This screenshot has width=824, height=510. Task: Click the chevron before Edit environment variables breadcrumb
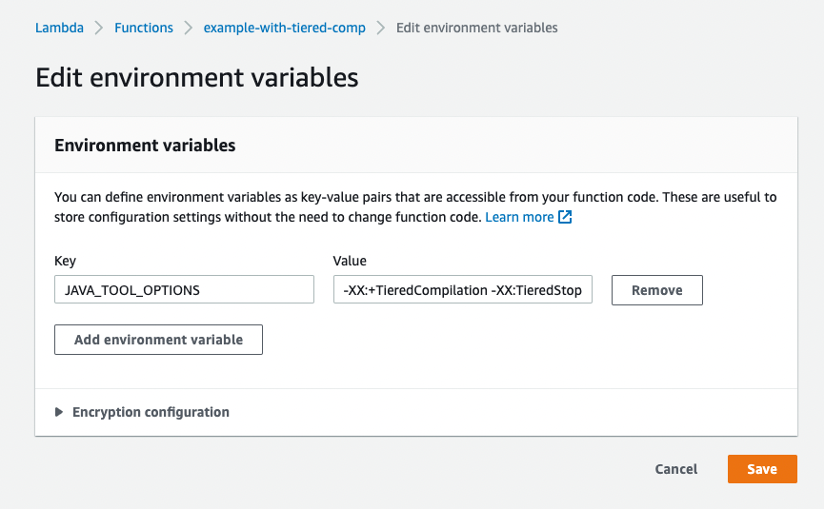tap(381, 28)
